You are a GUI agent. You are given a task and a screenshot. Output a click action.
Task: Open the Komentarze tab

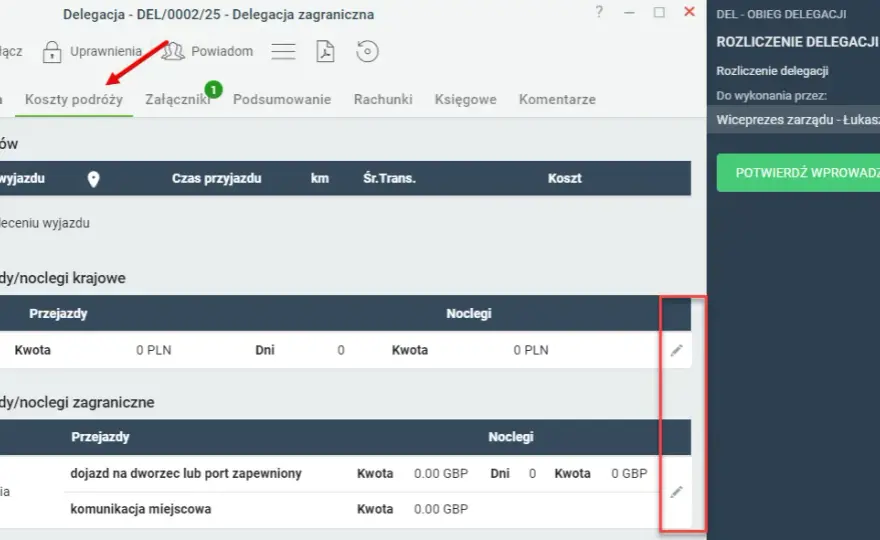557,99
